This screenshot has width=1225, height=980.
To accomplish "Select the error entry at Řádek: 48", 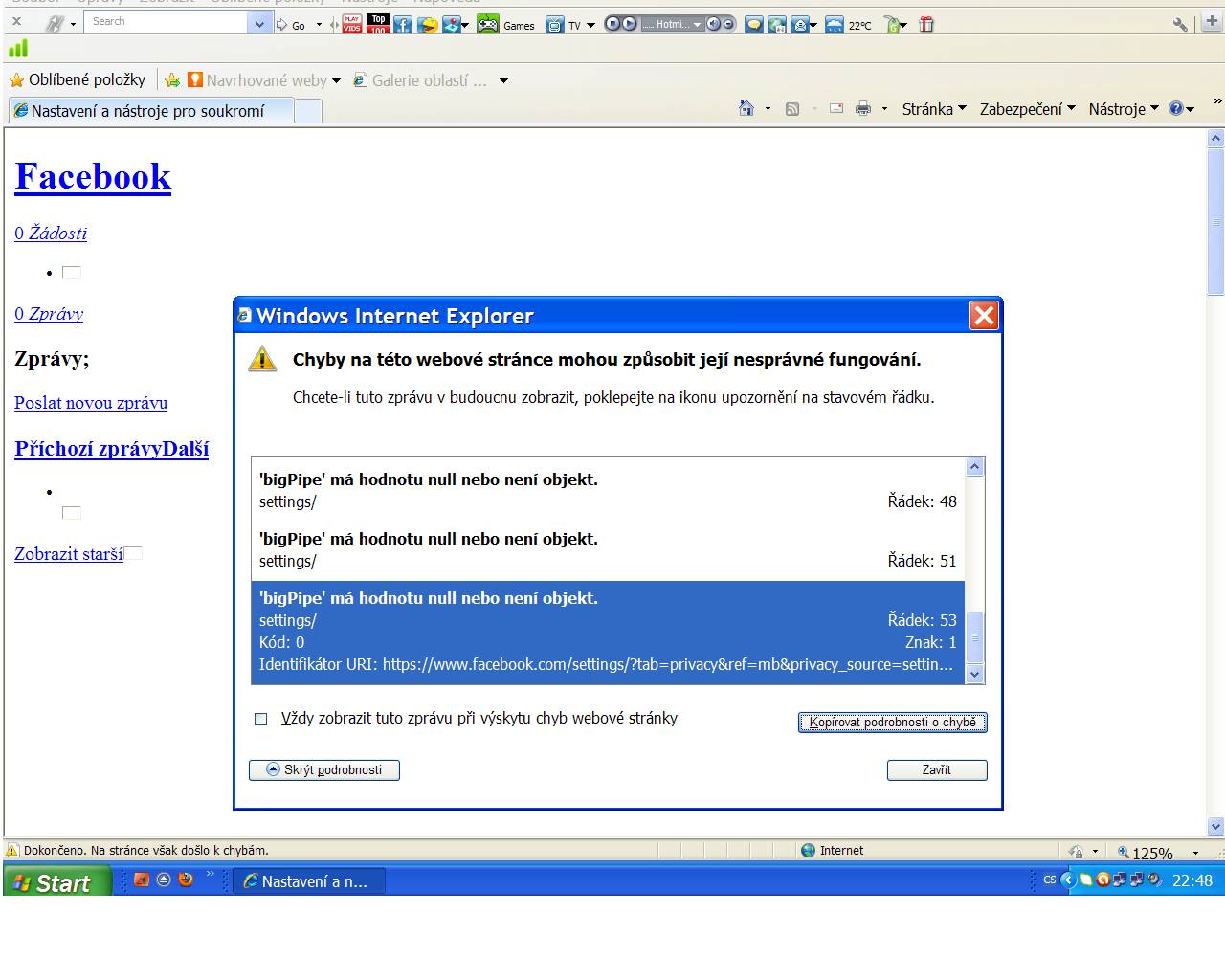I will coord(608,491).
